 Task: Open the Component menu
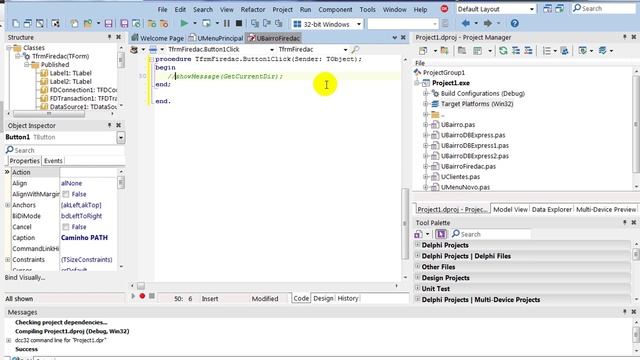click(x=335, y=9)
